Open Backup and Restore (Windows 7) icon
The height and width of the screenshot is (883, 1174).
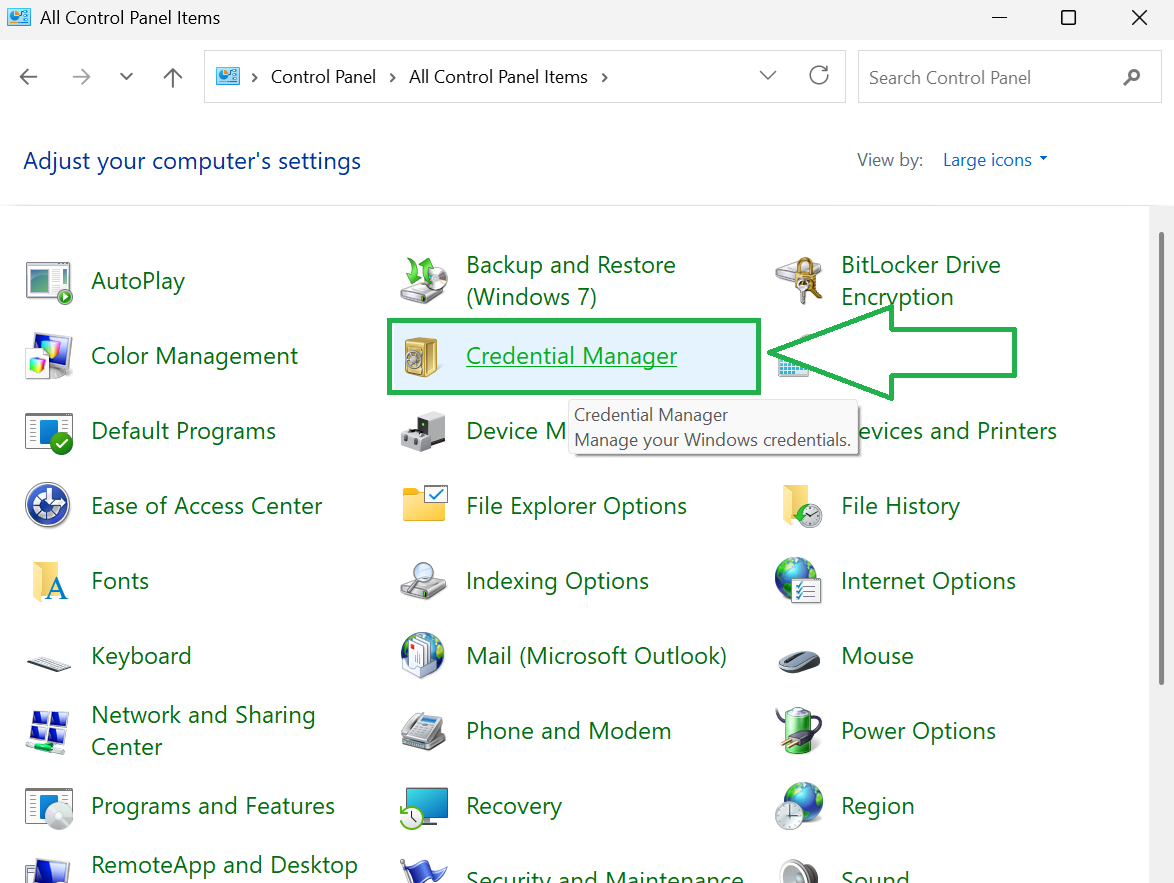click(x=423, y=280)
